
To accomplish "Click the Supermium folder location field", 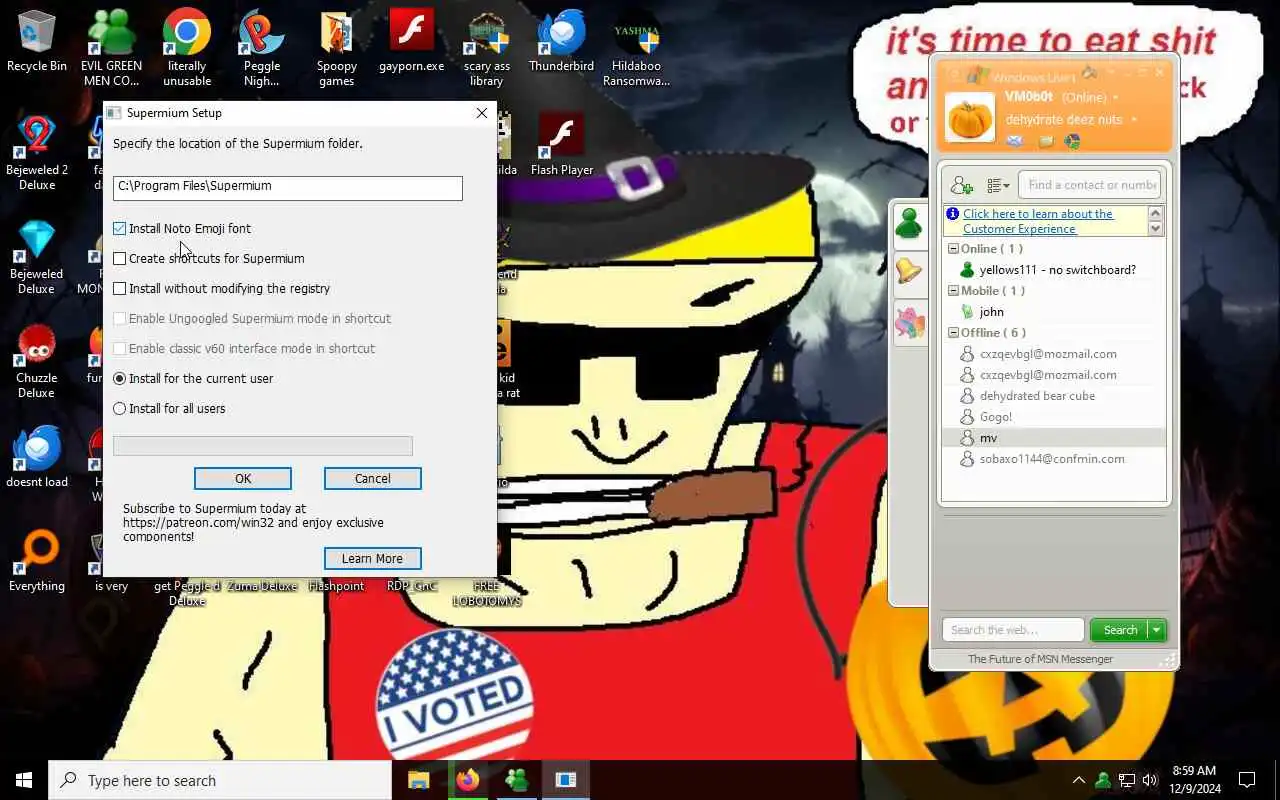I will (x=288, y=187).
